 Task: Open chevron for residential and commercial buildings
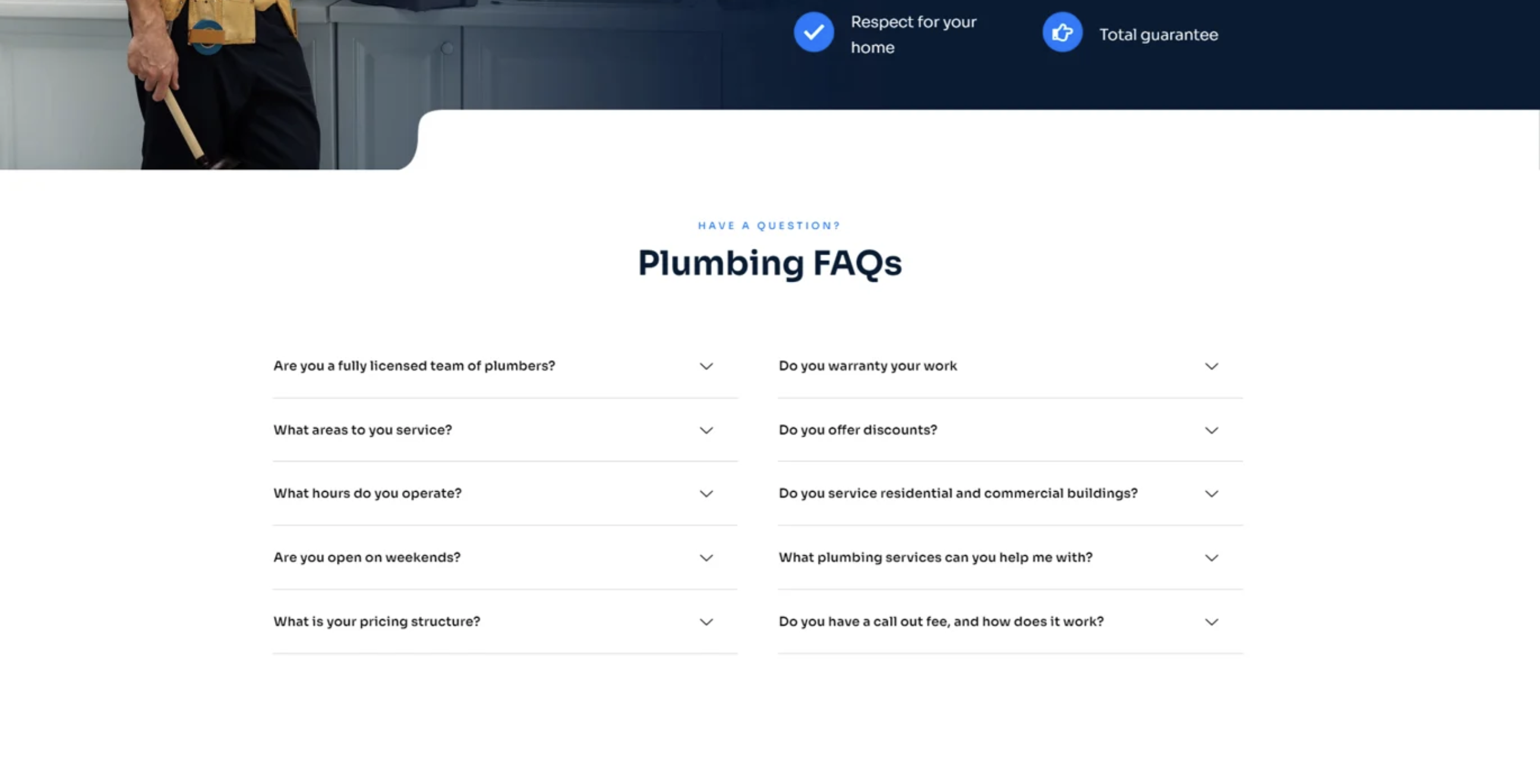pos(1211,494)
